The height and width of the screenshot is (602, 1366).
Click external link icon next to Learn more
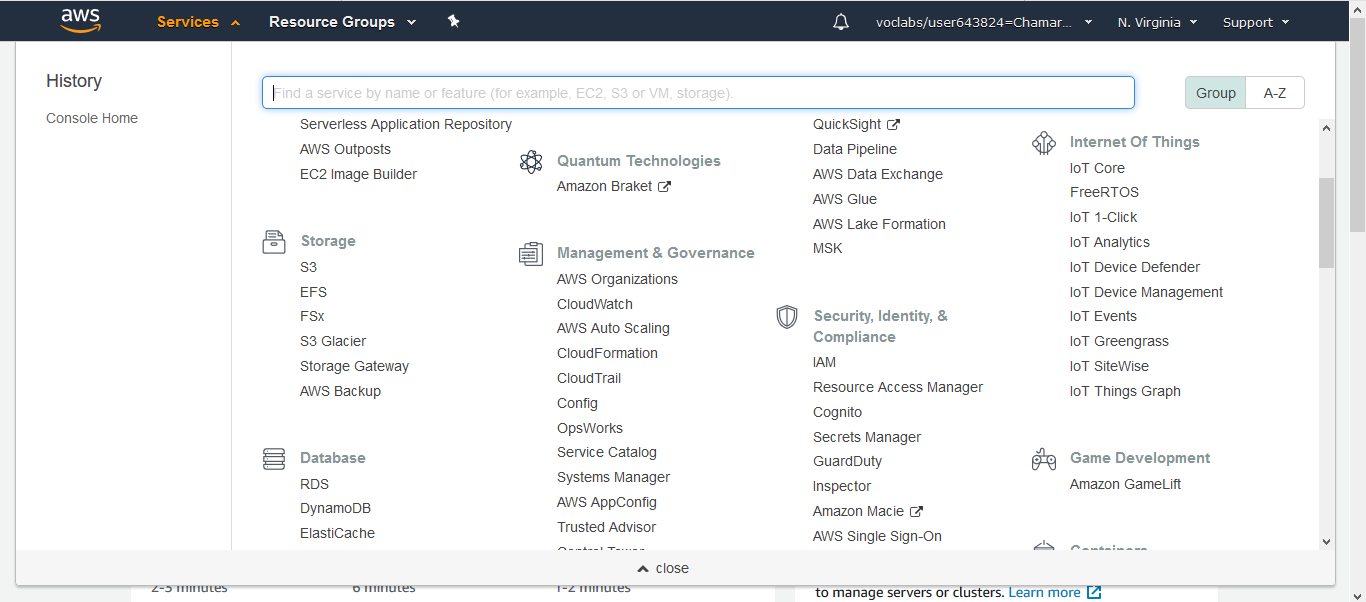1094,592
